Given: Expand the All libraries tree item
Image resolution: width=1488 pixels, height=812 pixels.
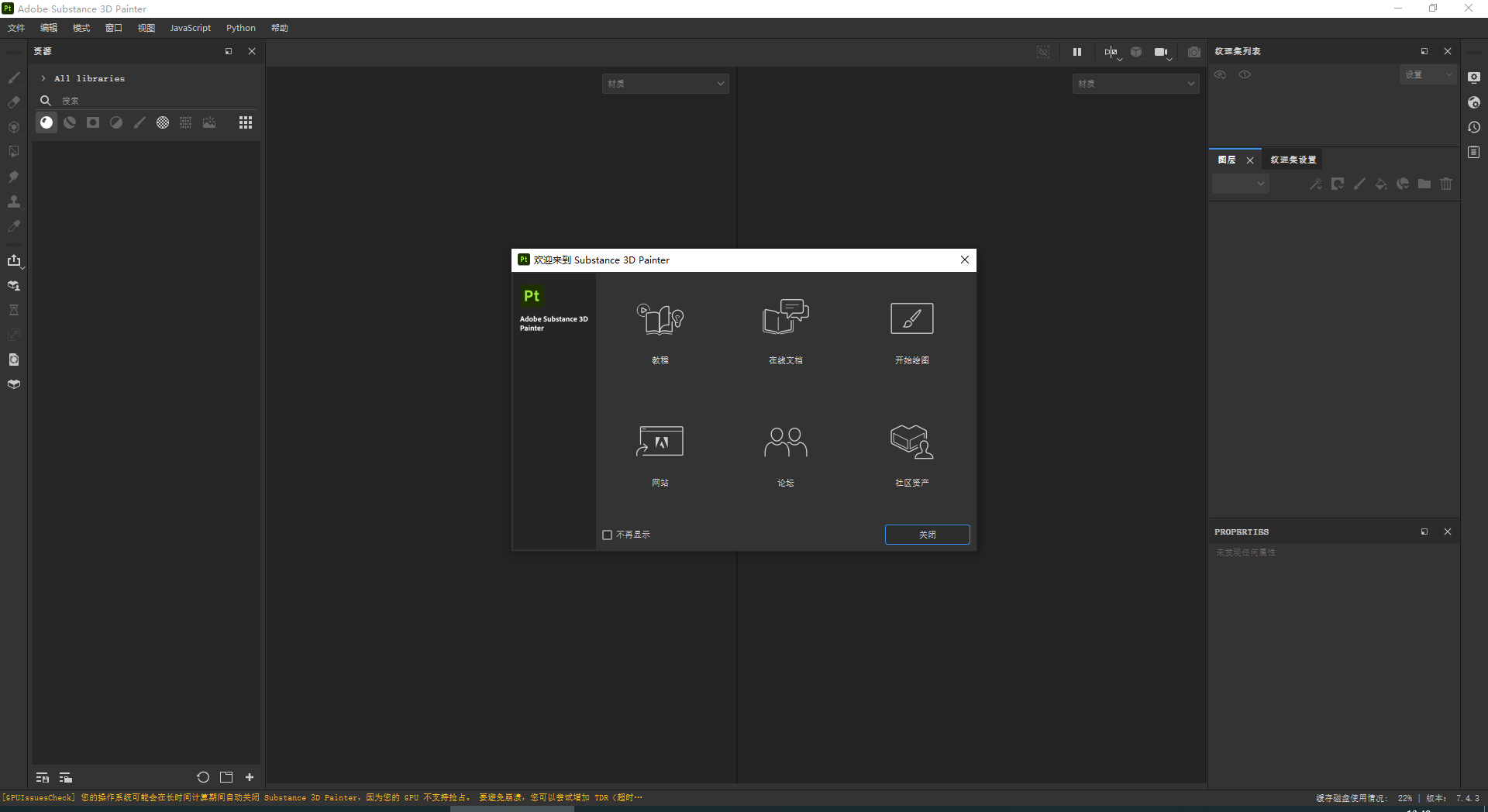Looking at the screenshot, I should point(43,78).
